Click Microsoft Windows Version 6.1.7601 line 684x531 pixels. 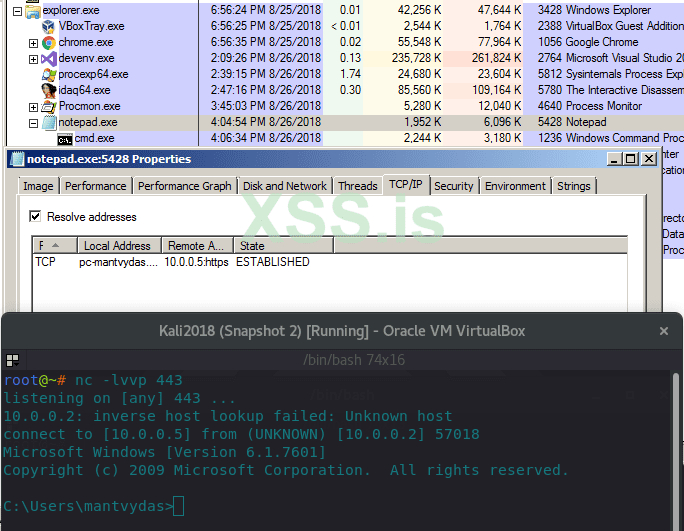[x=164, y=452]
